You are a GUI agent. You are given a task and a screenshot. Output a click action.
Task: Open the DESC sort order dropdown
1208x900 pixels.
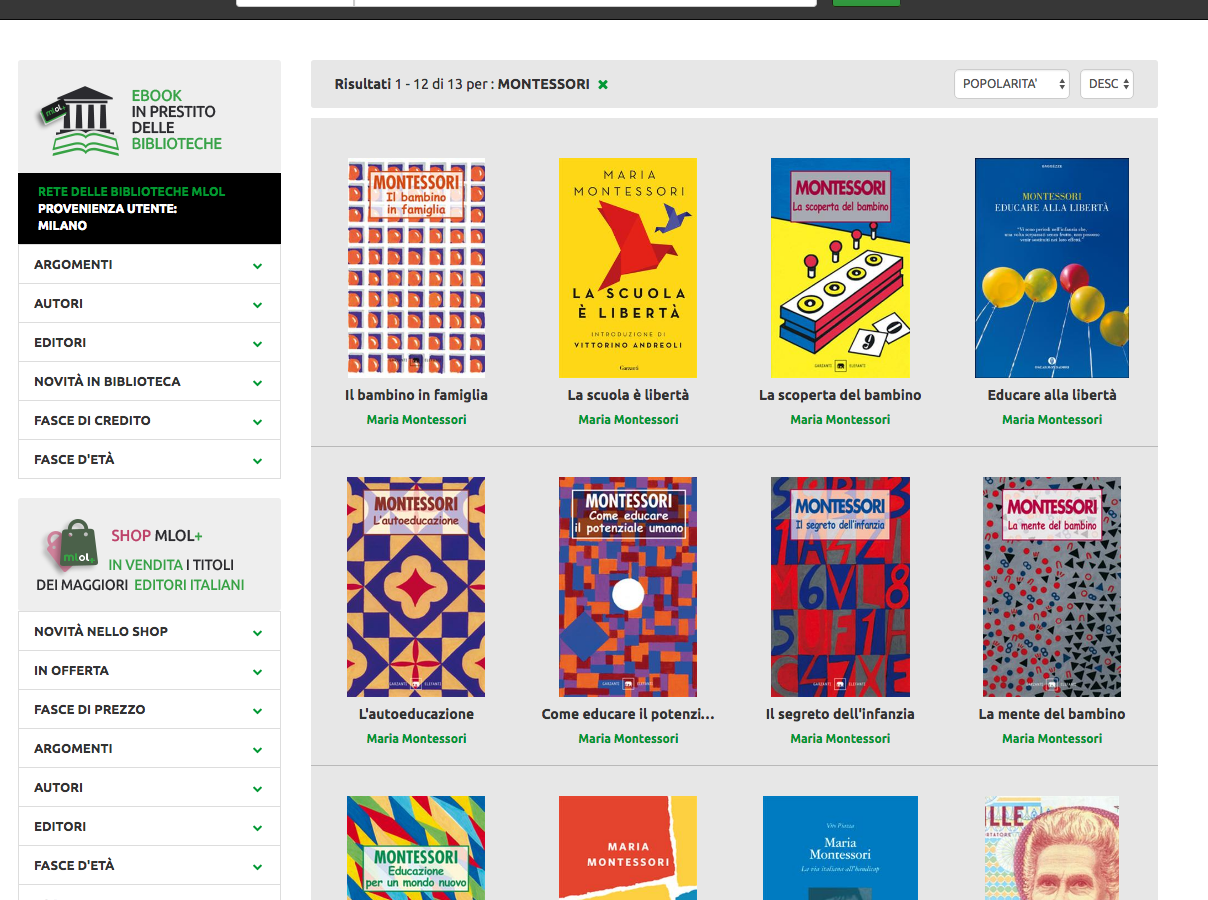[x=1107, y=84]
